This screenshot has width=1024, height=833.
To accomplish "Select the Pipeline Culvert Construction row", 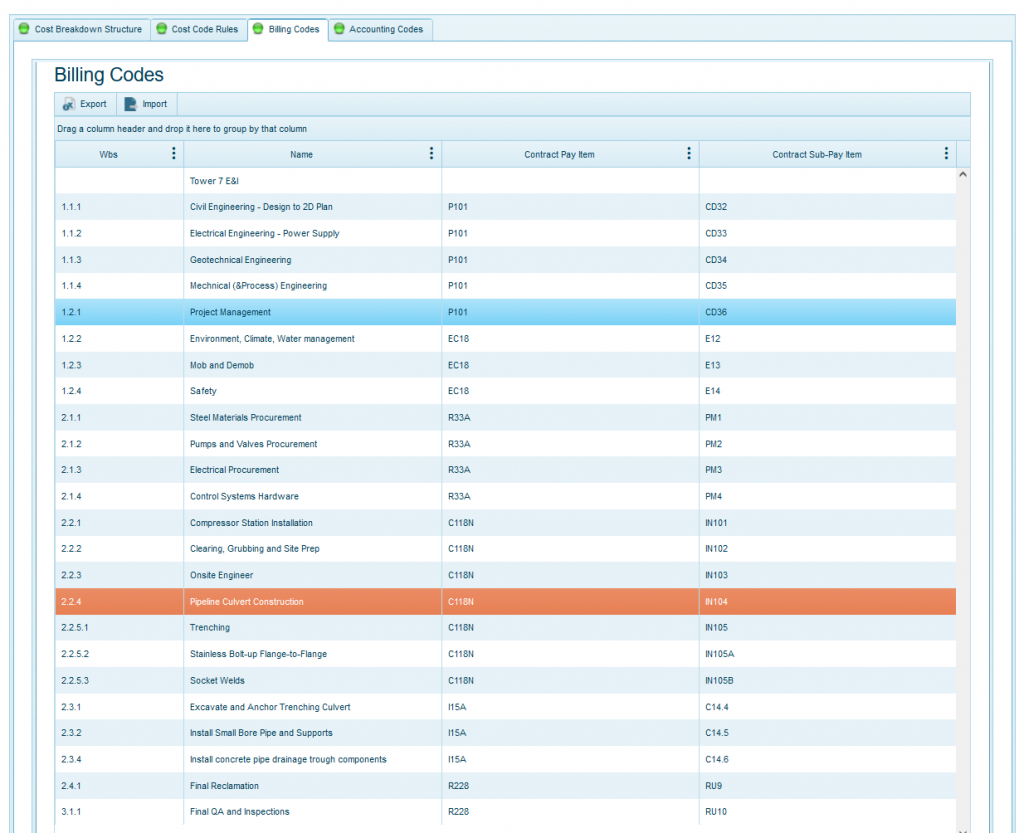I will [247, 602].
